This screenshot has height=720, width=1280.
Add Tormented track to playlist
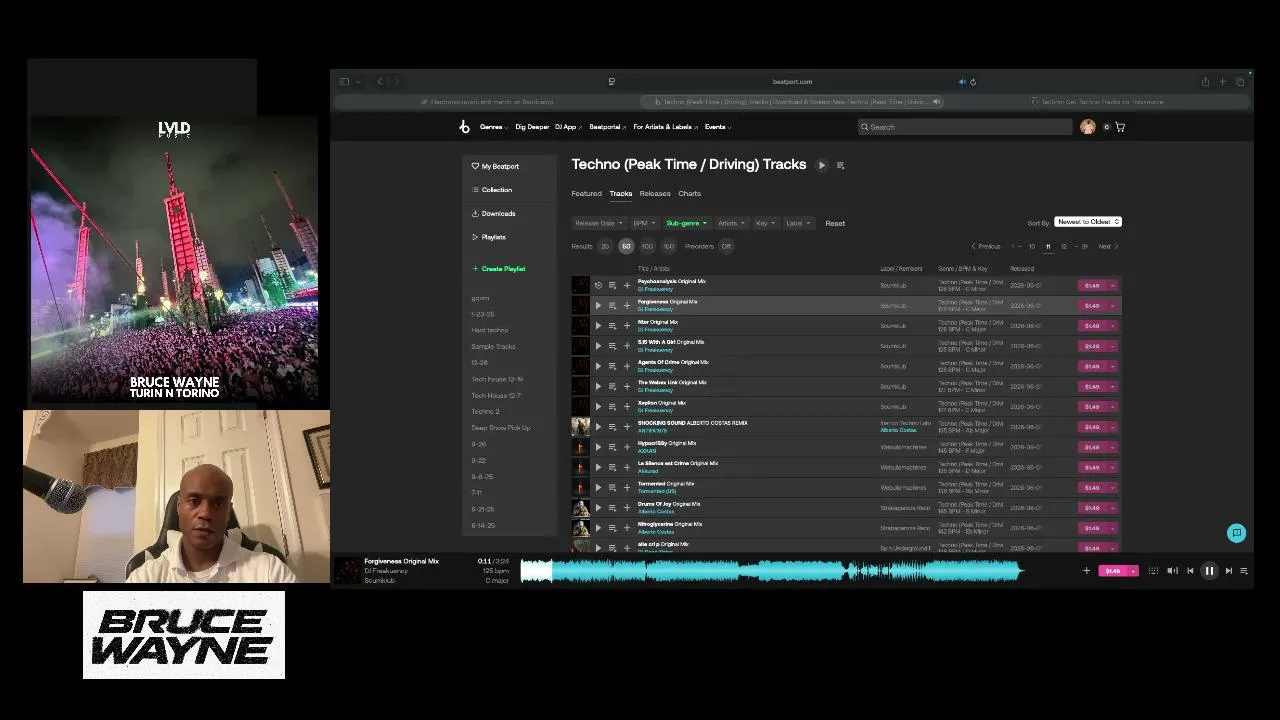tap(627, 487)
